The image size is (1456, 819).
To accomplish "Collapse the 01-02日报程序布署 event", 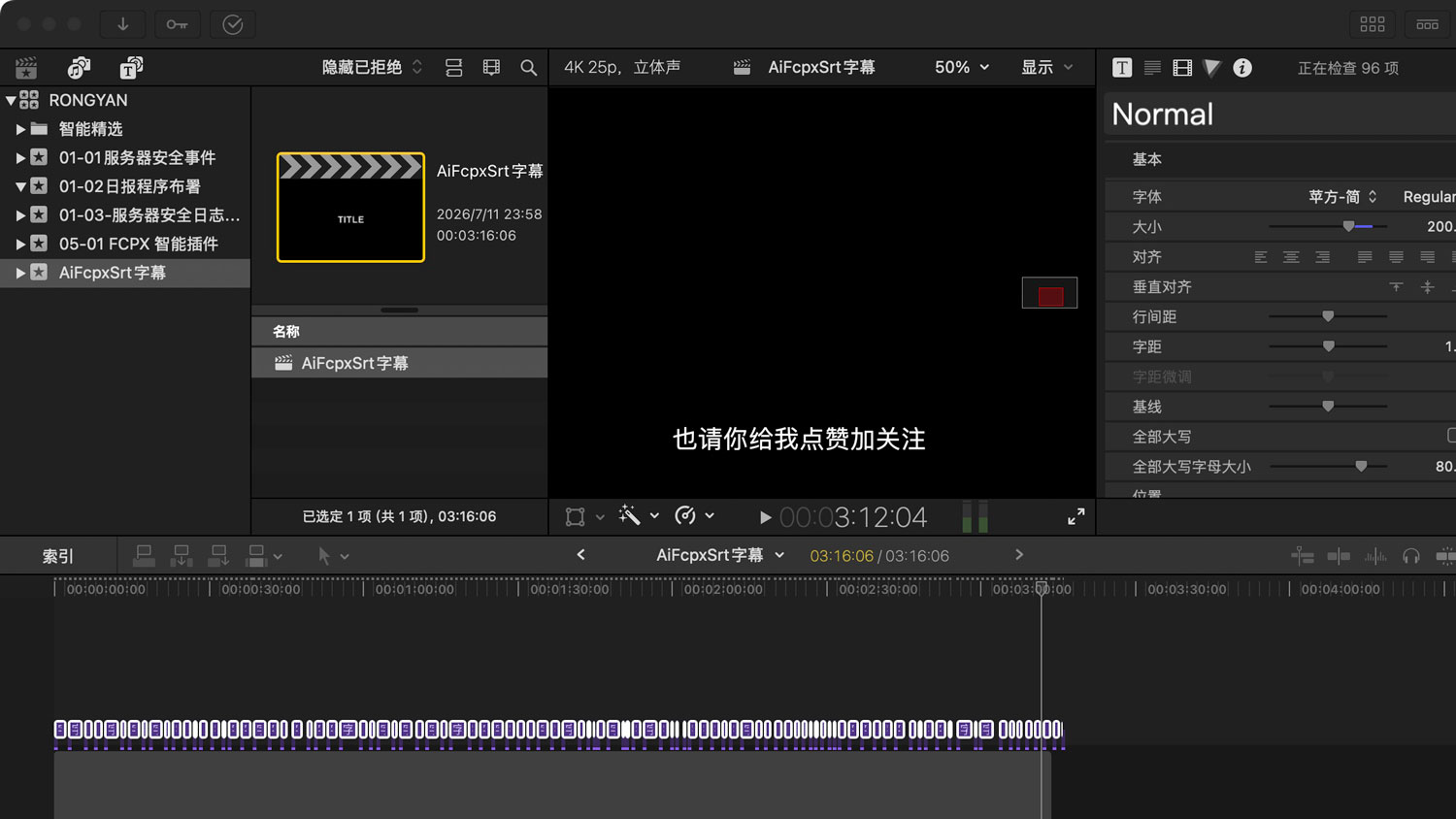I will [x=20, y=186].
